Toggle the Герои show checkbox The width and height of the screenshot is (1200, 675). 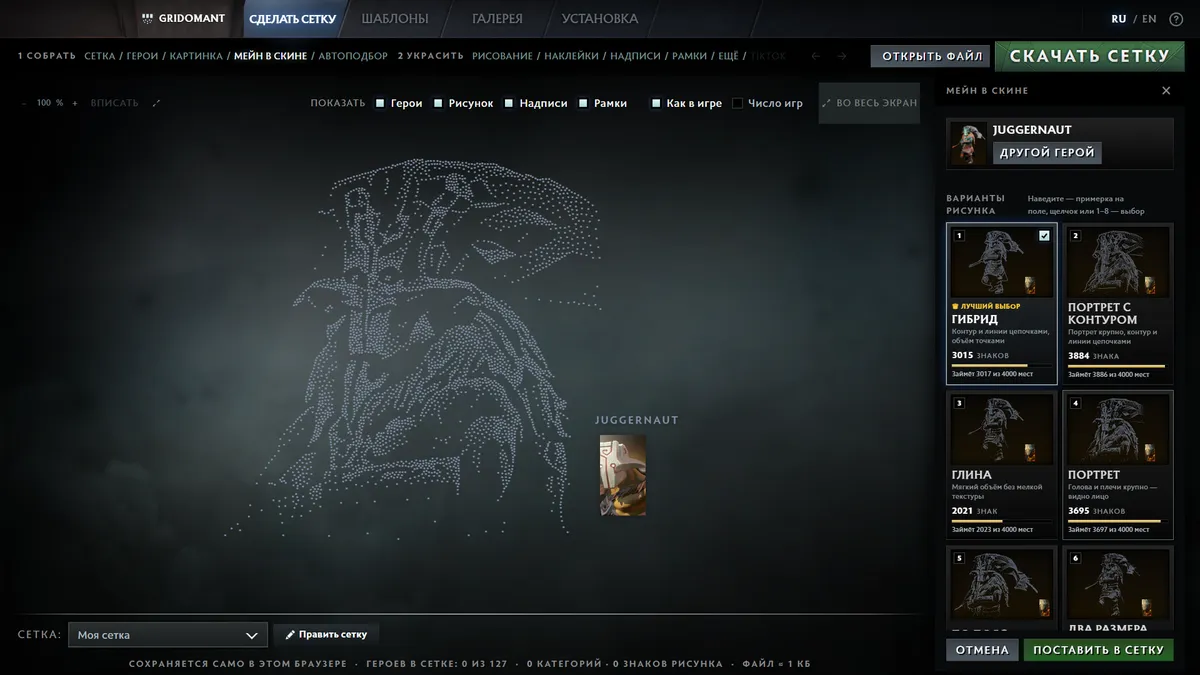pyautogui.click(x=380, y=103)
